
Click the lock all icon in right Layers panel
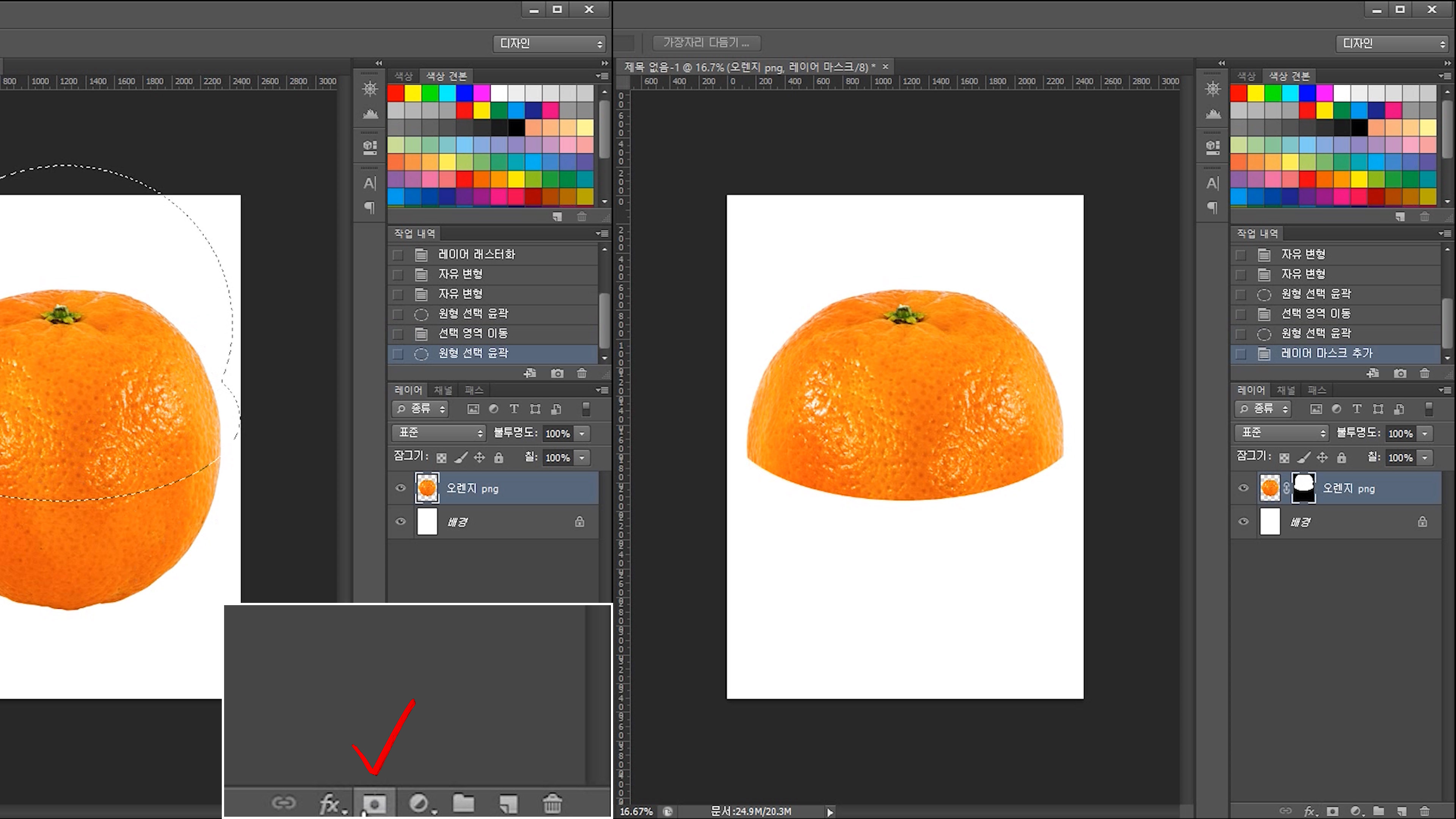click(1341, 457)
